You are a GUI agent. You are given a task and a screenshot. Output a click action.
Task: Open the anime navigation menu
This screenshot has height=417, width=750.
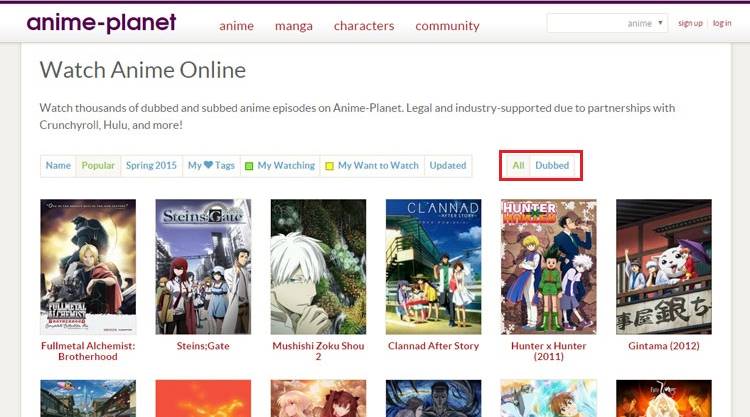point(236,26)
